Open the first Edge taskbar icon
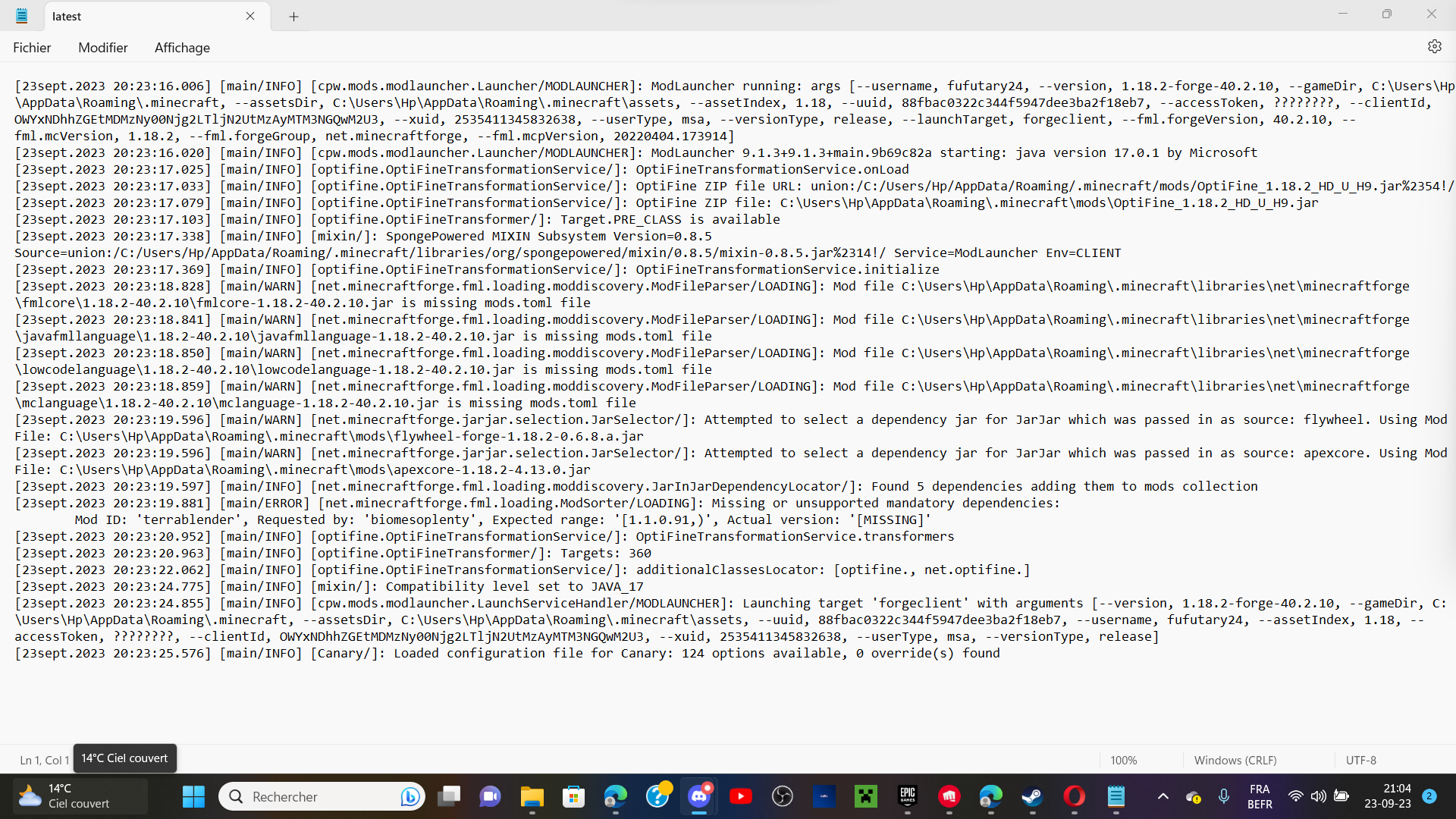This screenshot has height=819, width=1456. (x=616, y=796)
